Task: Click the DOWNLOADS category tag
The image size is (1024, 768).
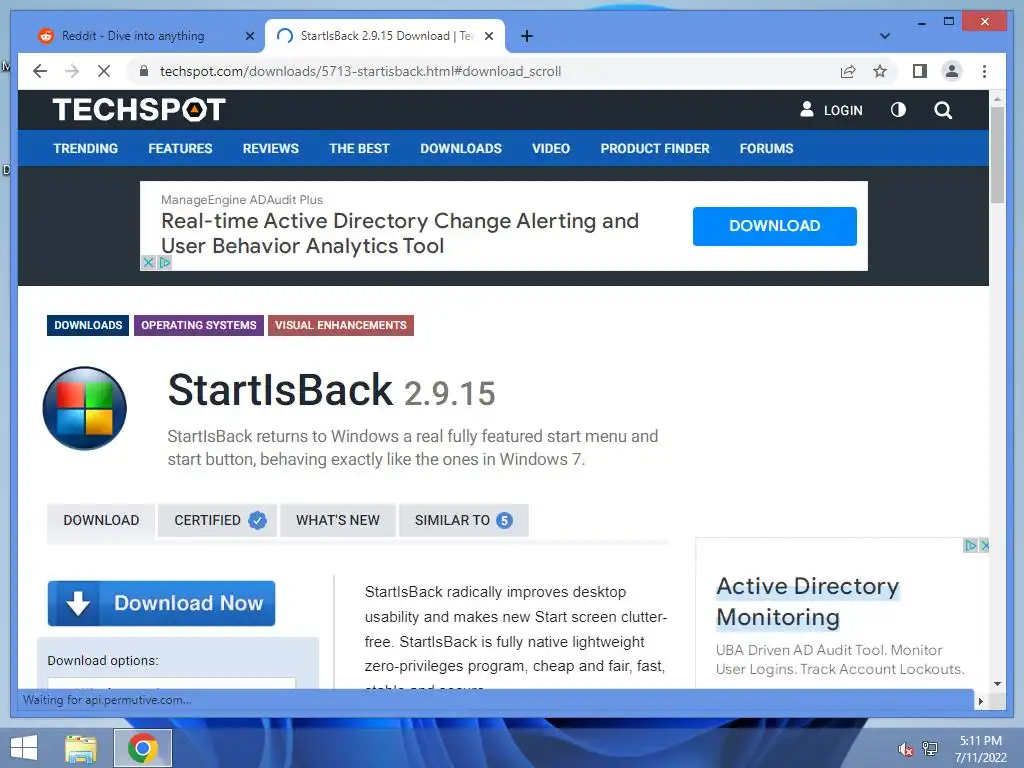Action: (88, 325)
